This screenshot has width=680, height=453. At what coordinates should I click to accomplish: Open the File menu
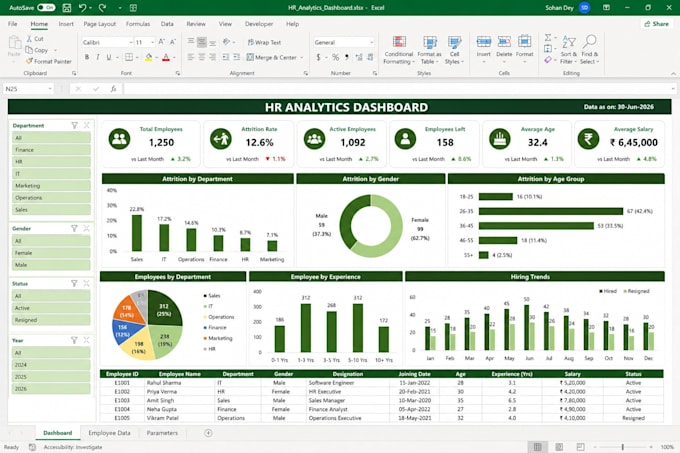(x=13, y=24)
